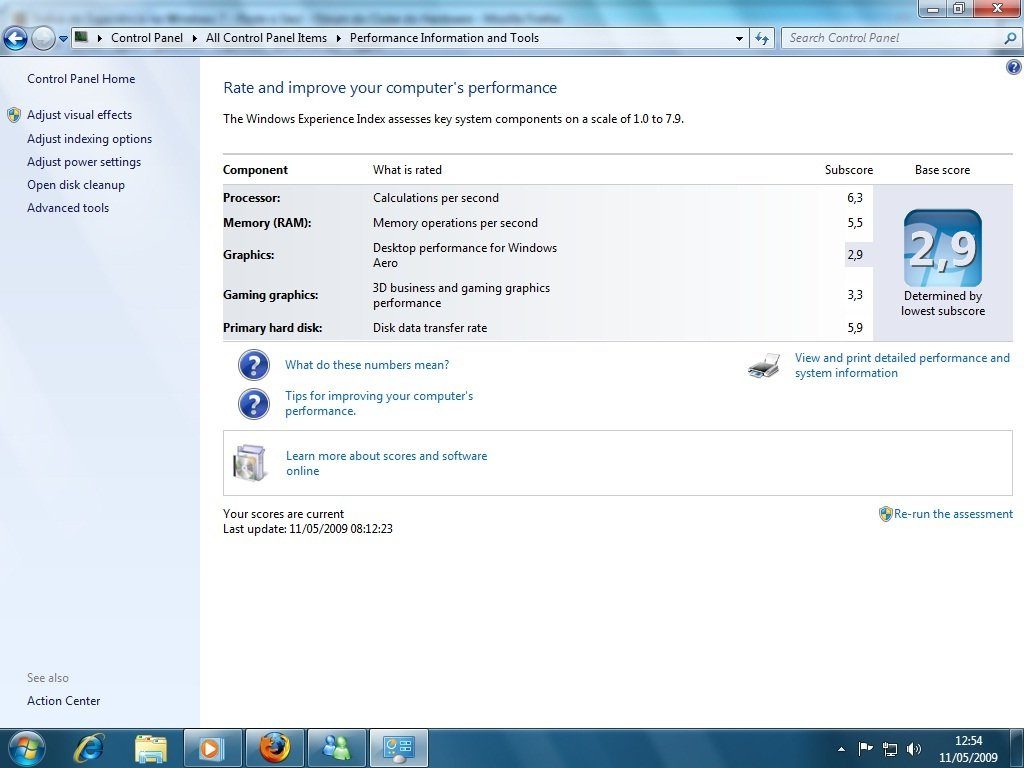1024x768 pixels.
Task: Open Windows Media Player from taskbar
Action: [213, 748]
